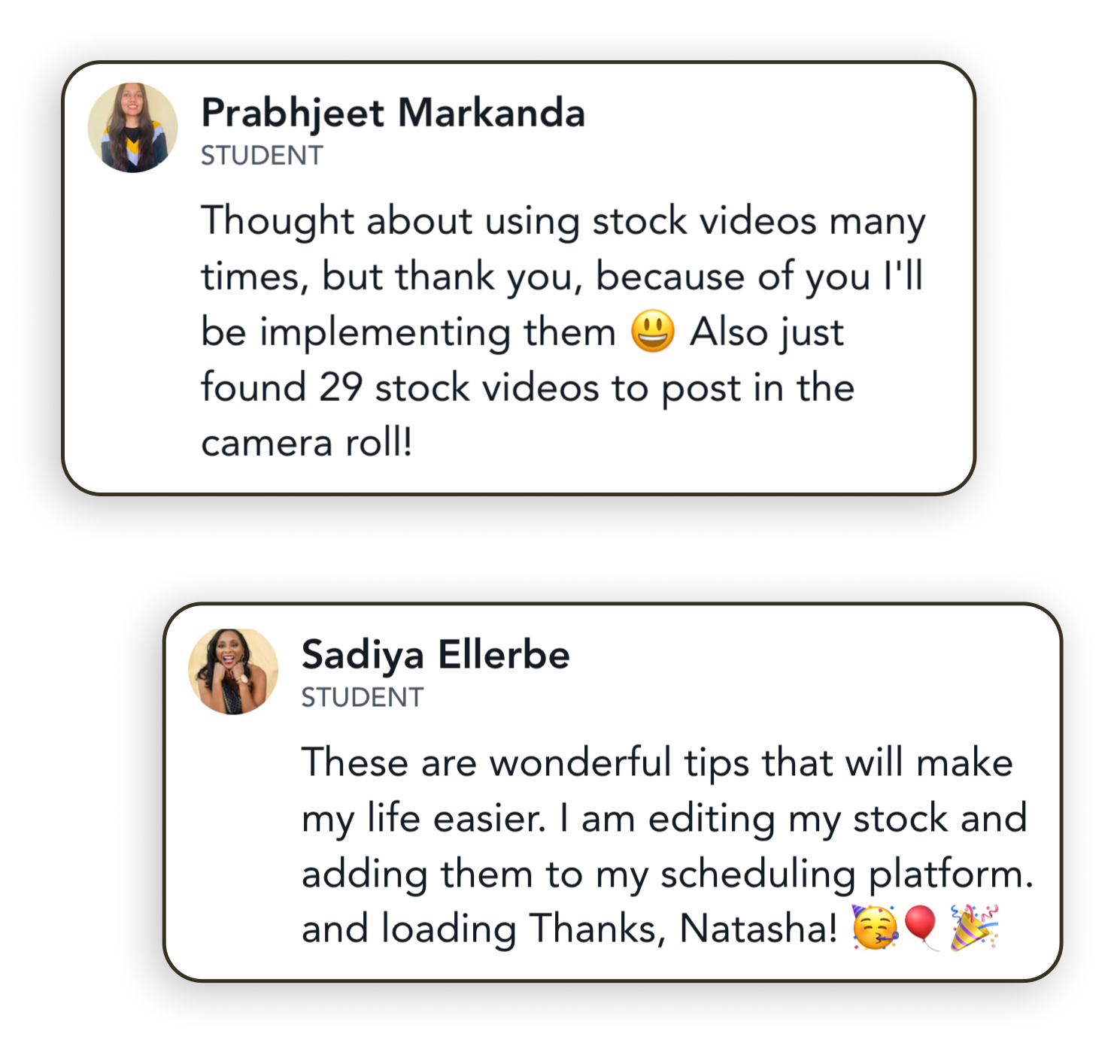This screenshot has width=1120, height=1064.
Task: Click 'be implementing them' text line
Action: [x=408, y=332]
